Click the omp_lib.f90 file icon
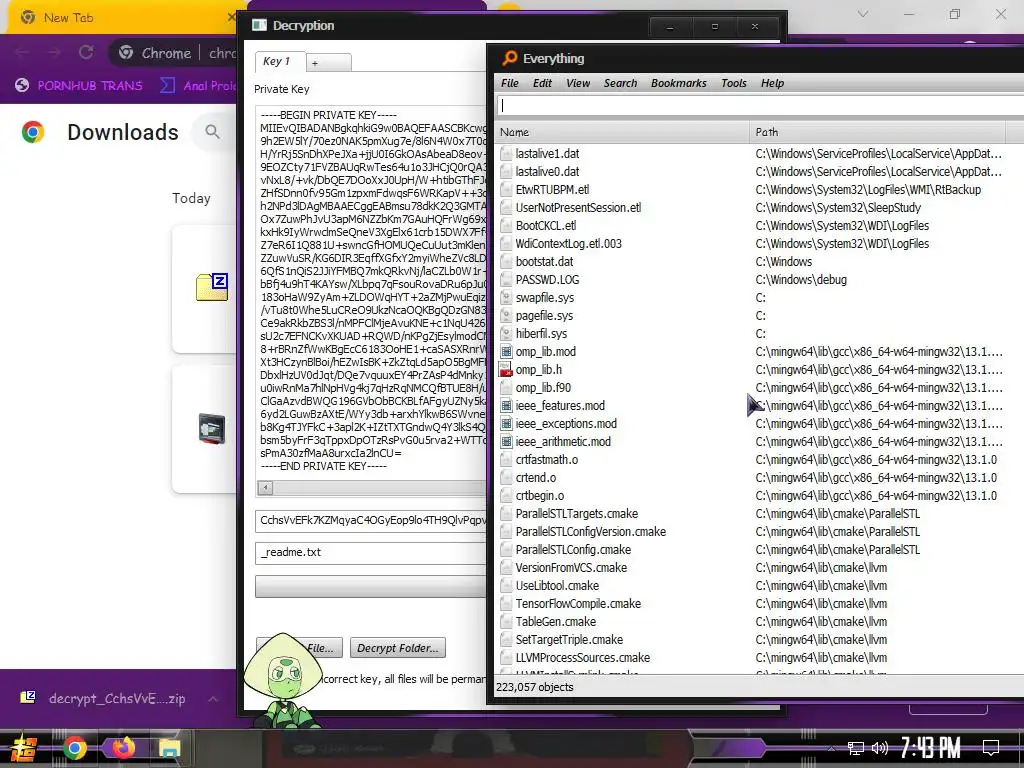The height and width of the screenshot is (768, 1024). [506, 388]
